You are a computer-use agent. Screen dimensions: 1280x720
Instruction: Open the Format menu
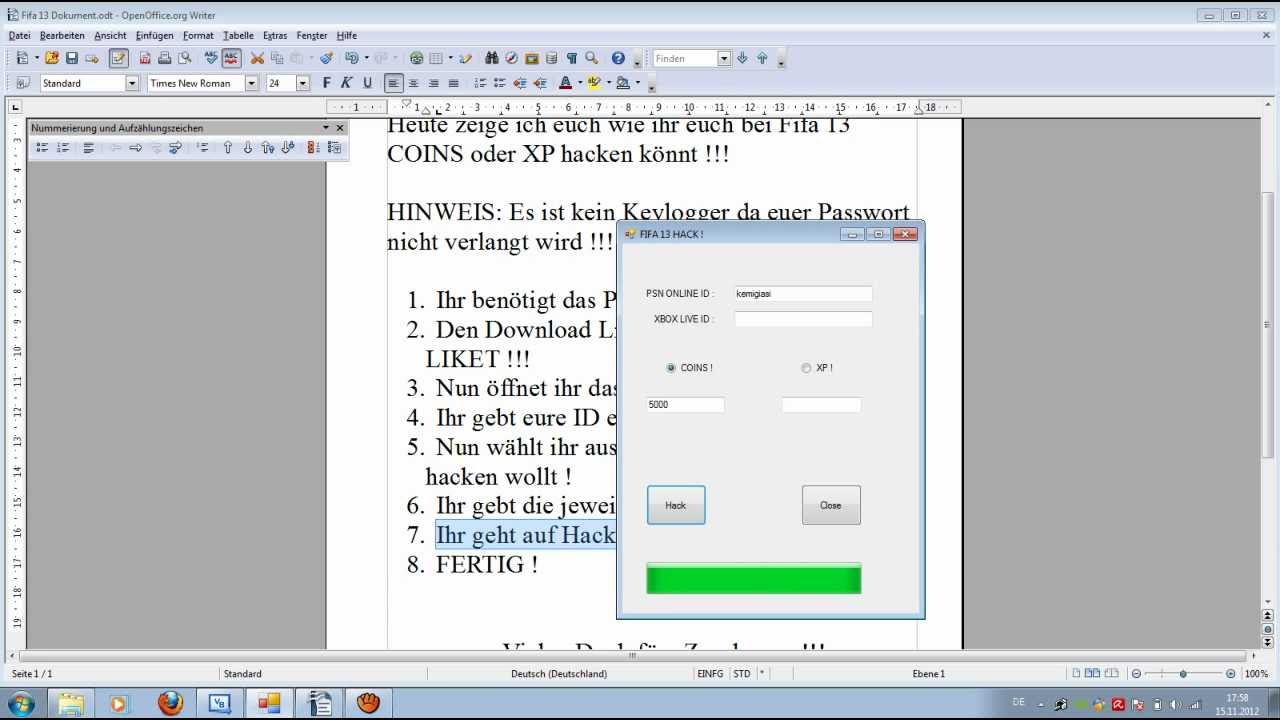pos(198,35)
